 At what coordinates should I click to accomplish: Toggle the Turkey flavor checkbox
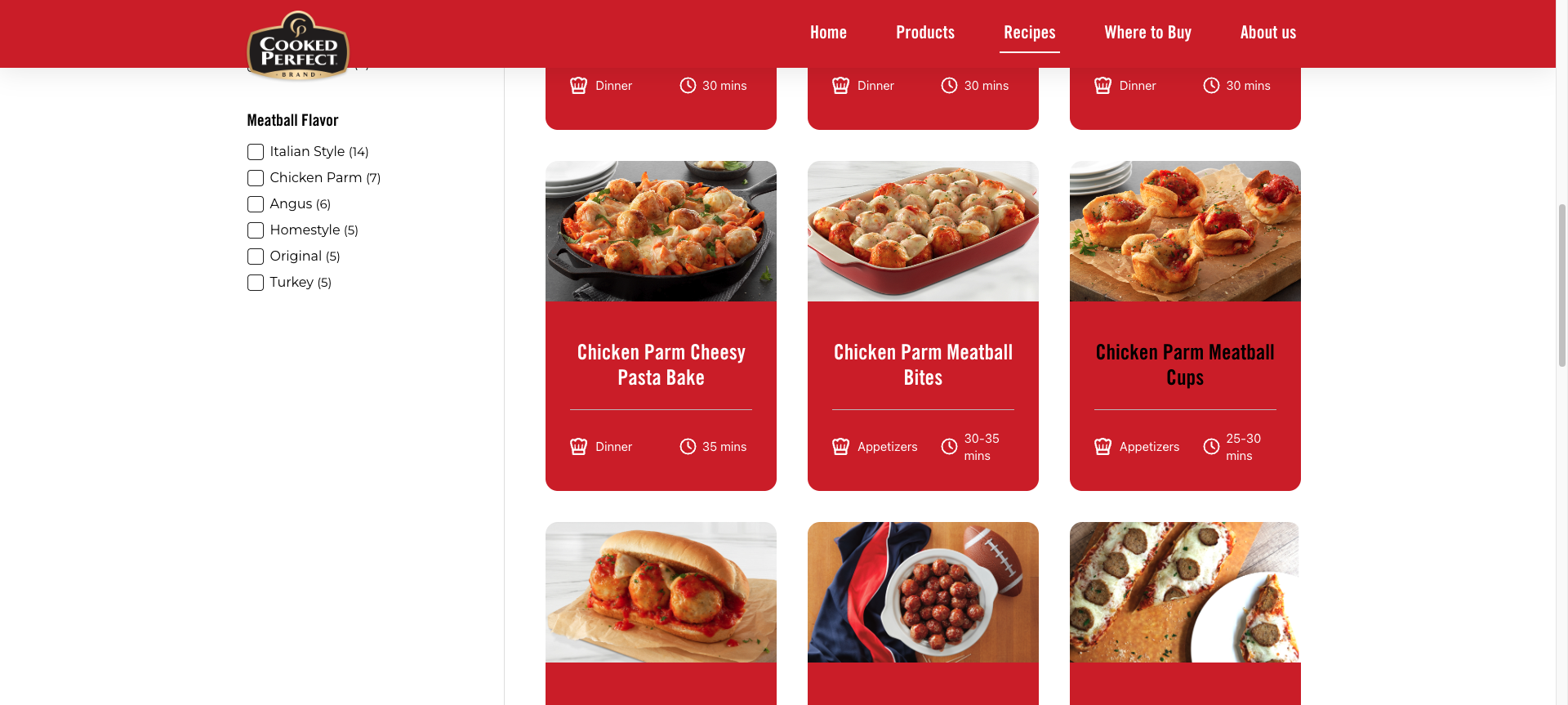(256, 283)
